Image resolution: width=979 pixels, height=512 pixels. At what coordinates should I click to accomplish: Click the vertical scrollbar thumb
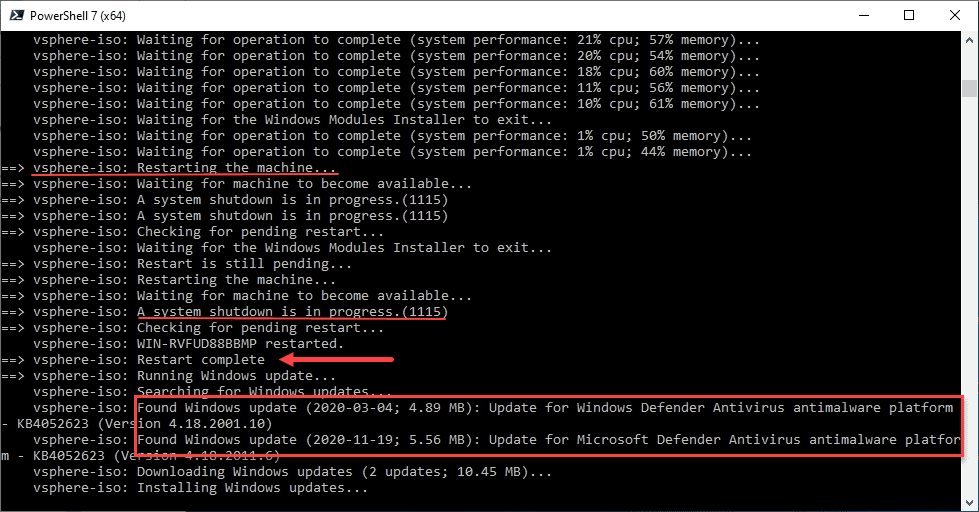[x=969, y=88]
